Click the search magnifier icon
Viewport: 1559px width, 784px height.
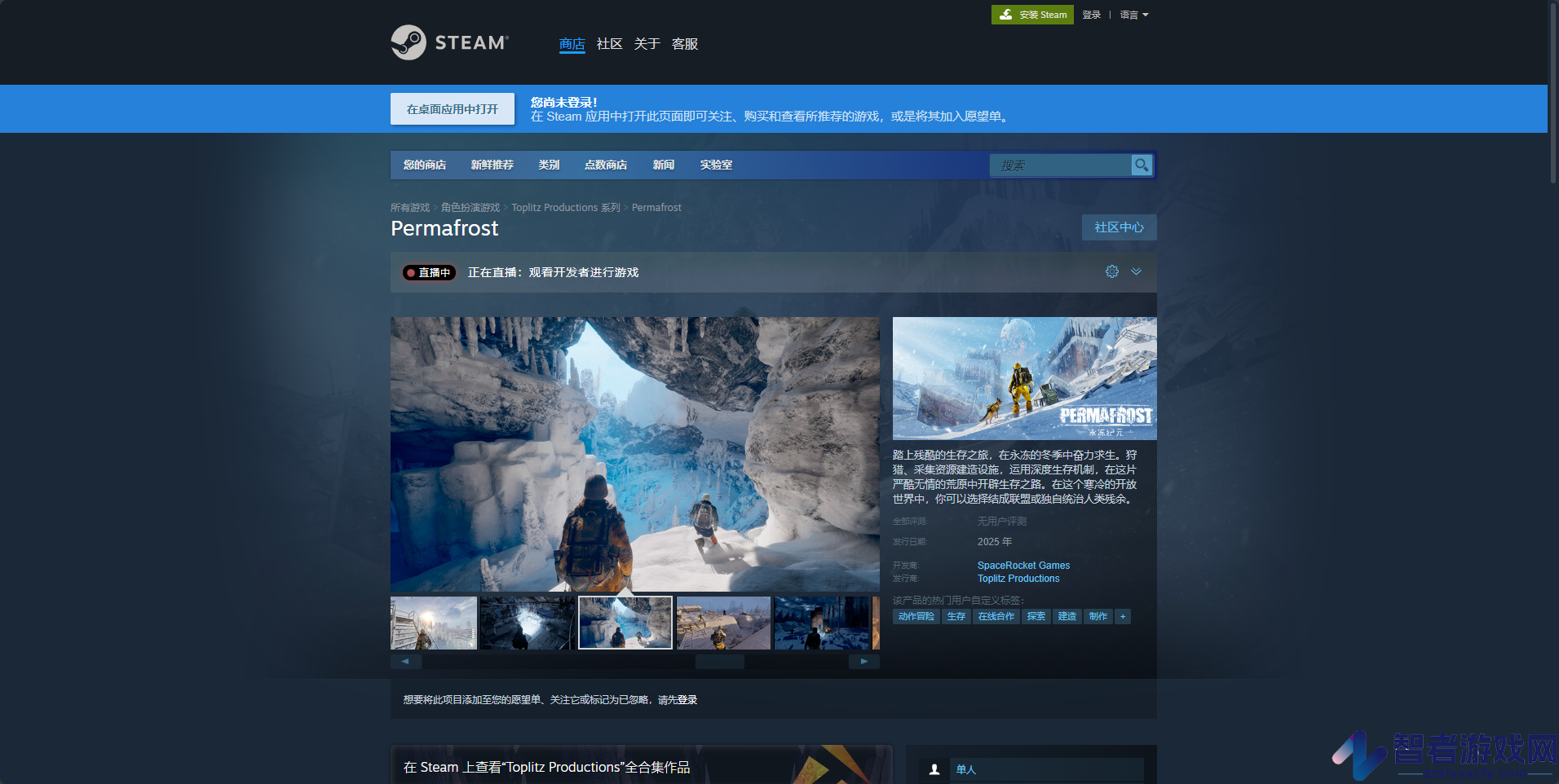(x=1142, y=165)
